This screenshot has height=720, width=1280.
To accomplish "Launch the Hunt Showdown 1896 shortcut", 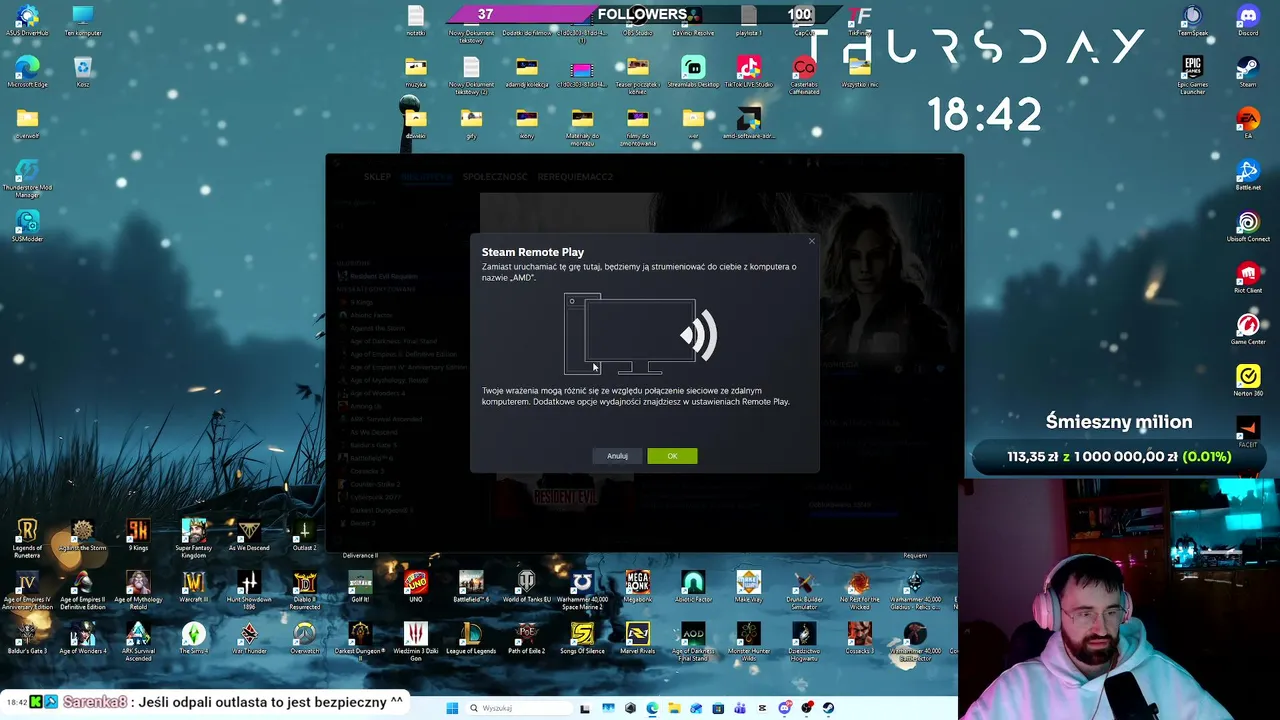I will [x=249, y=589].
